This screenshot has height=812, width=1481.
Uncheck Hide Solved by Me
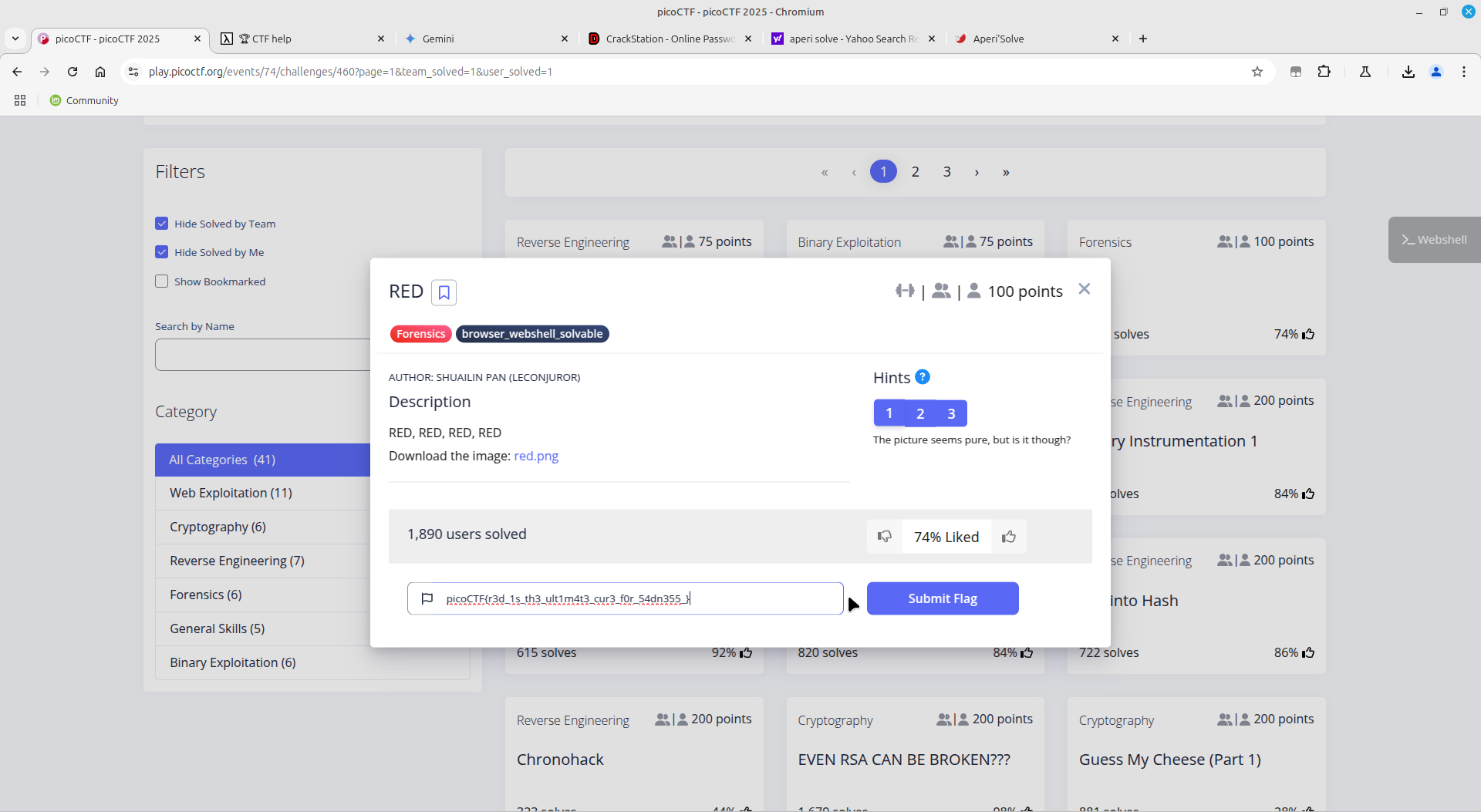[162, 252]
